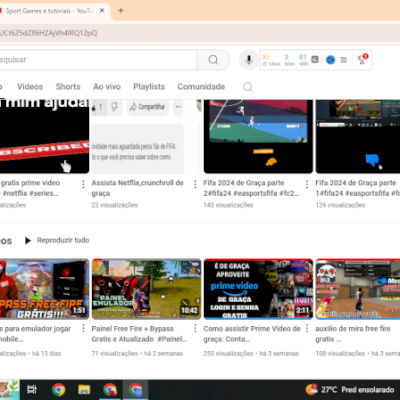Switch to the Ao vivo channel tab

107,87
